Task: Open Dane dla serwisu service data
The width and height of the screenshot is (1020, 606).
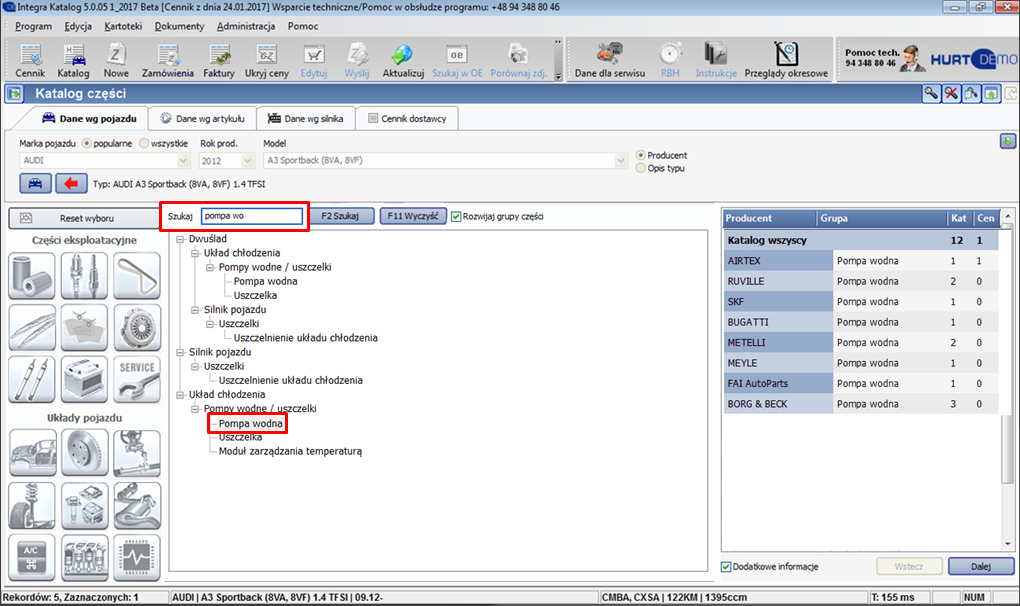Action: click(610, 60)
